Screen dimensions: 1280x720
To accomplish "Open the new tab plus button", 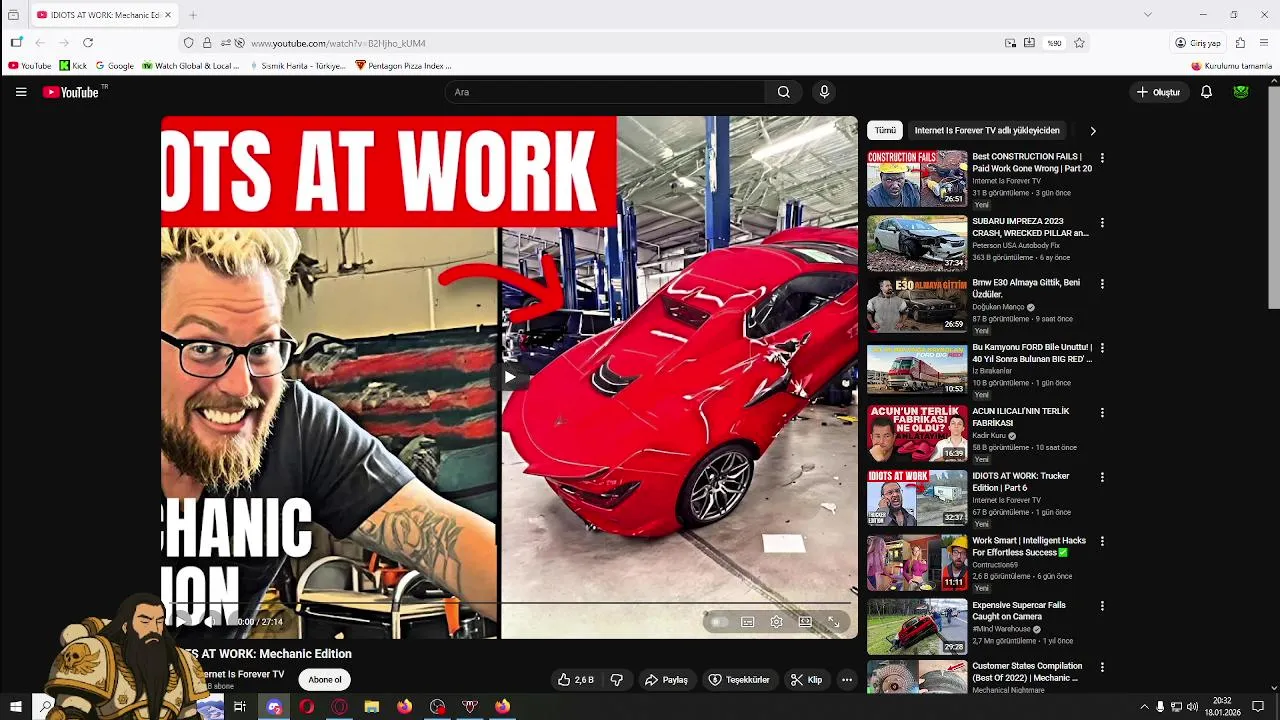I will click(193, 15).
